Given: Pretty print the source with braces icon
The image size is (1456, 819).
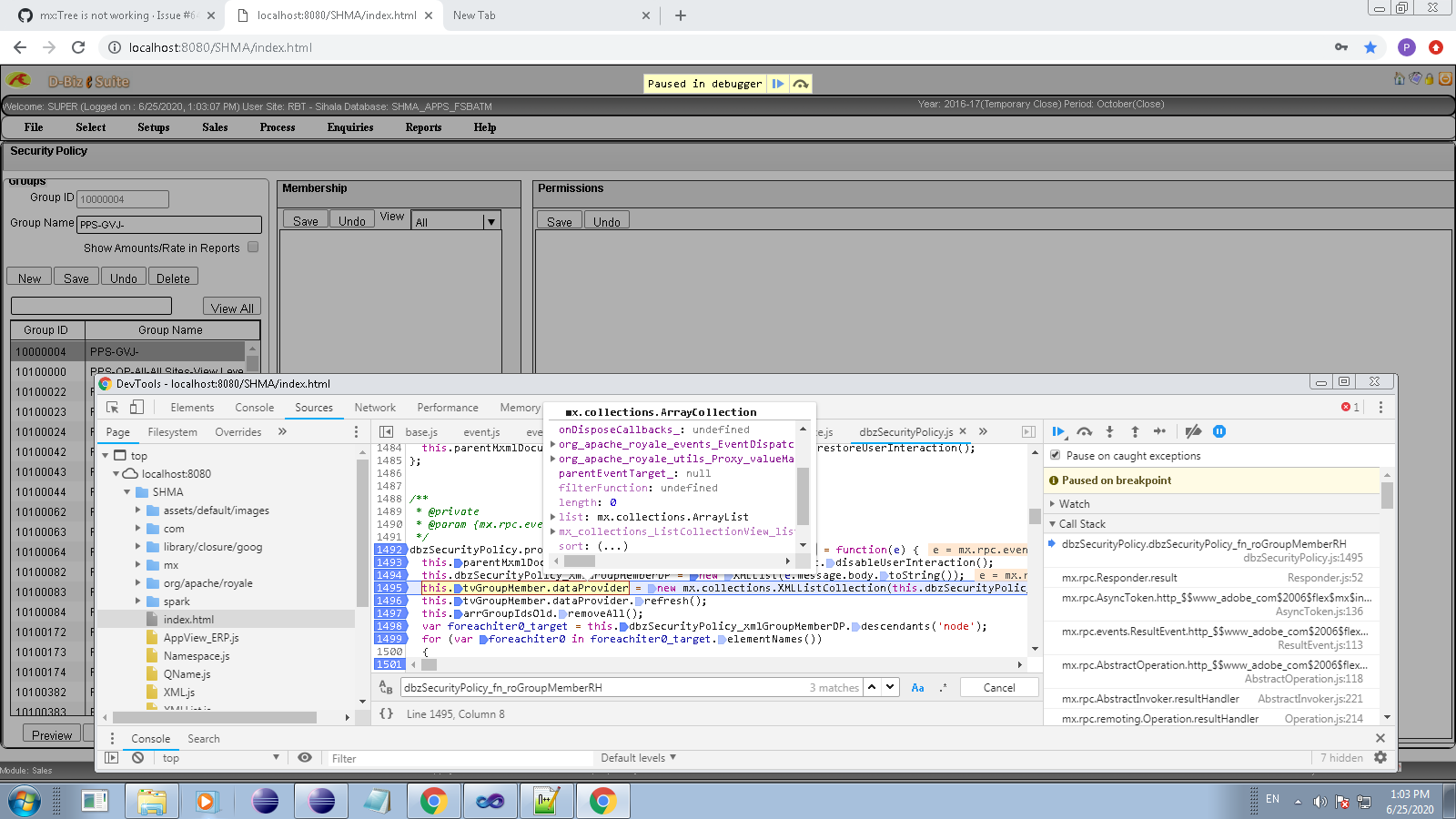Looking at the screenshot, I should [x=386, y=714].
